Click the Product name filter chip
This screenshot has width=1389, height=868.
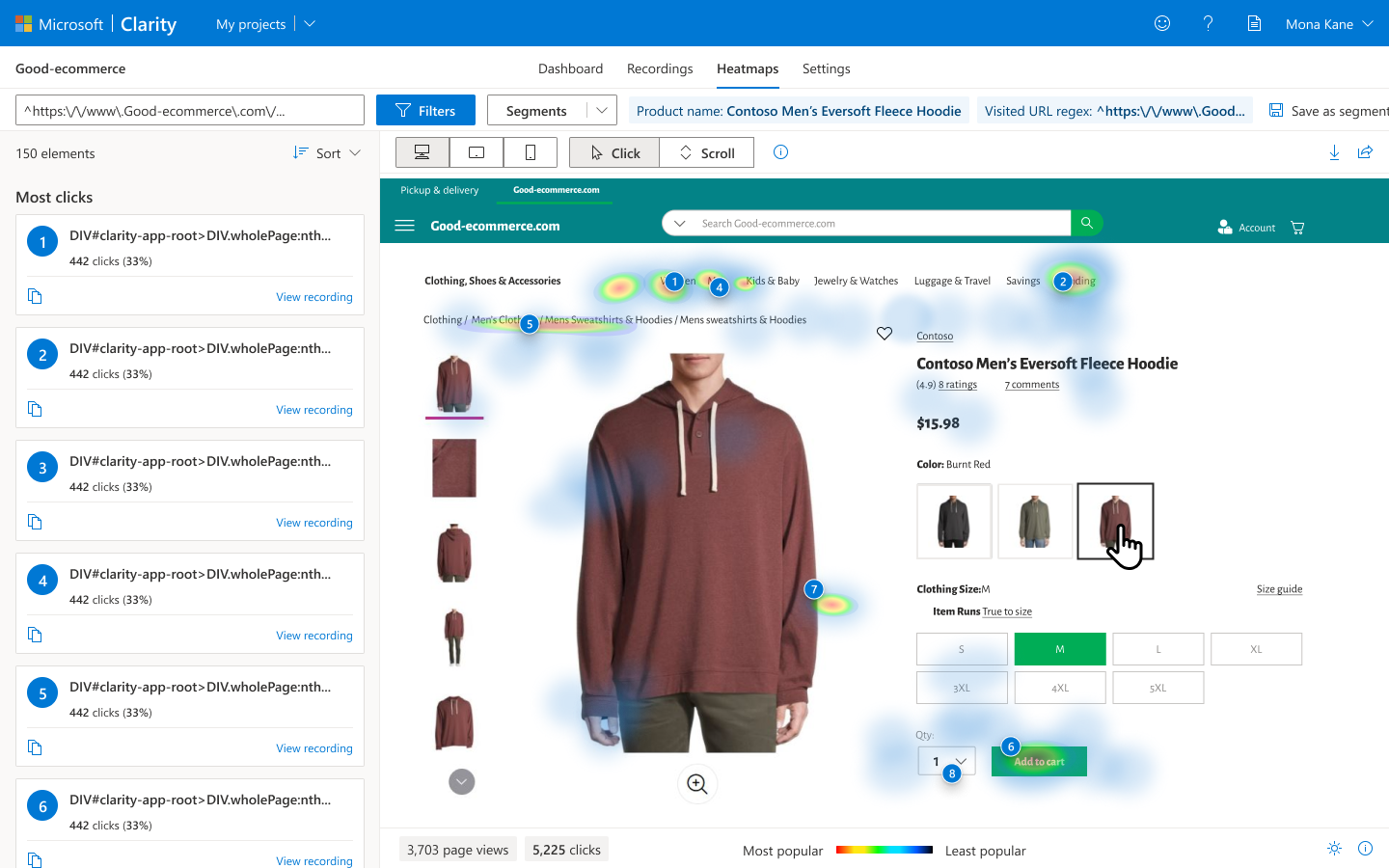[x=799, y=111]
